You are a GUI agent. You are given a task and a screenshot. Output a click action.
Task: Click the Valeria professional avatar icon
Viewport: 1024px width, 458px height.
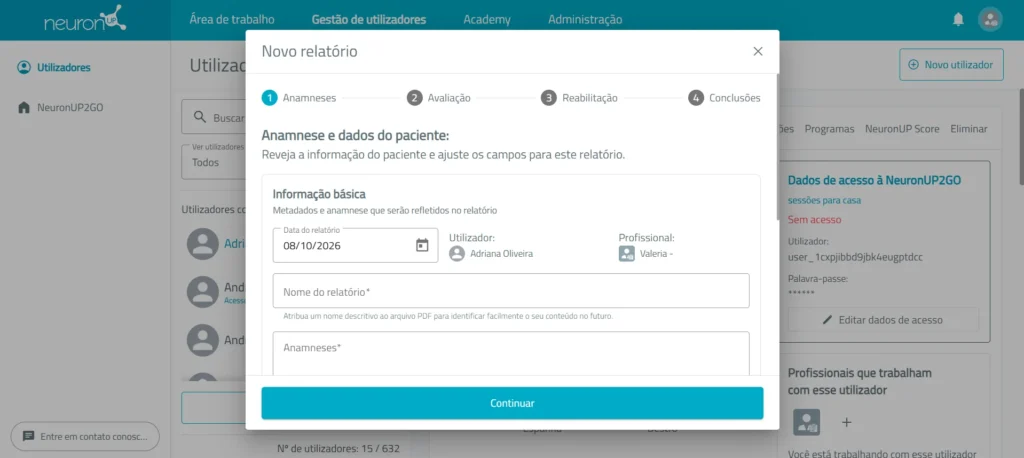coord(626,254)
